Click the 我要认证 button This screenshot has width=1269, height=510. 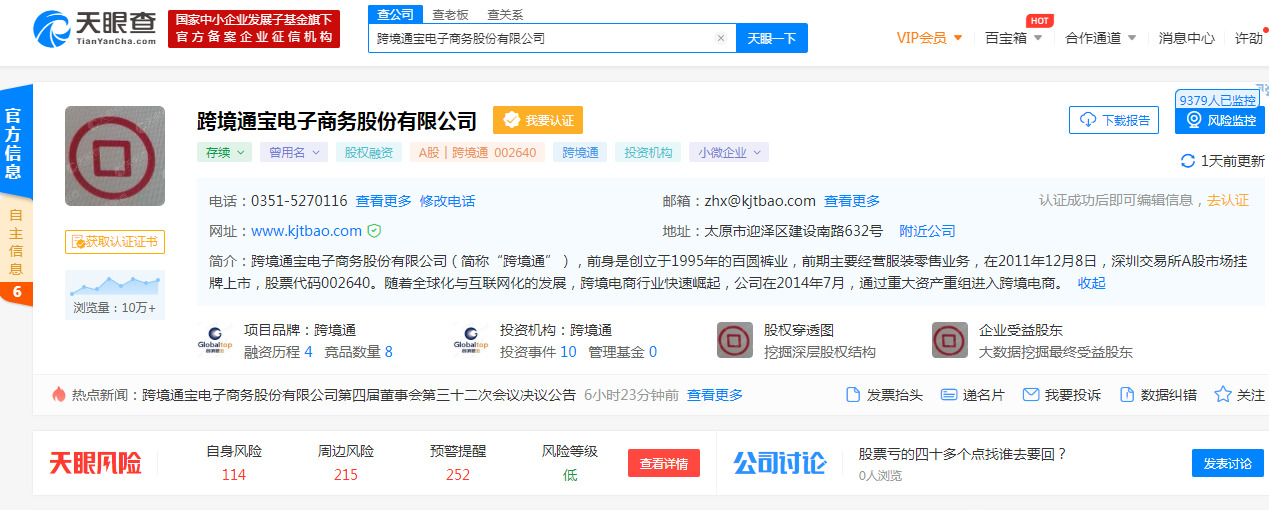538,120
